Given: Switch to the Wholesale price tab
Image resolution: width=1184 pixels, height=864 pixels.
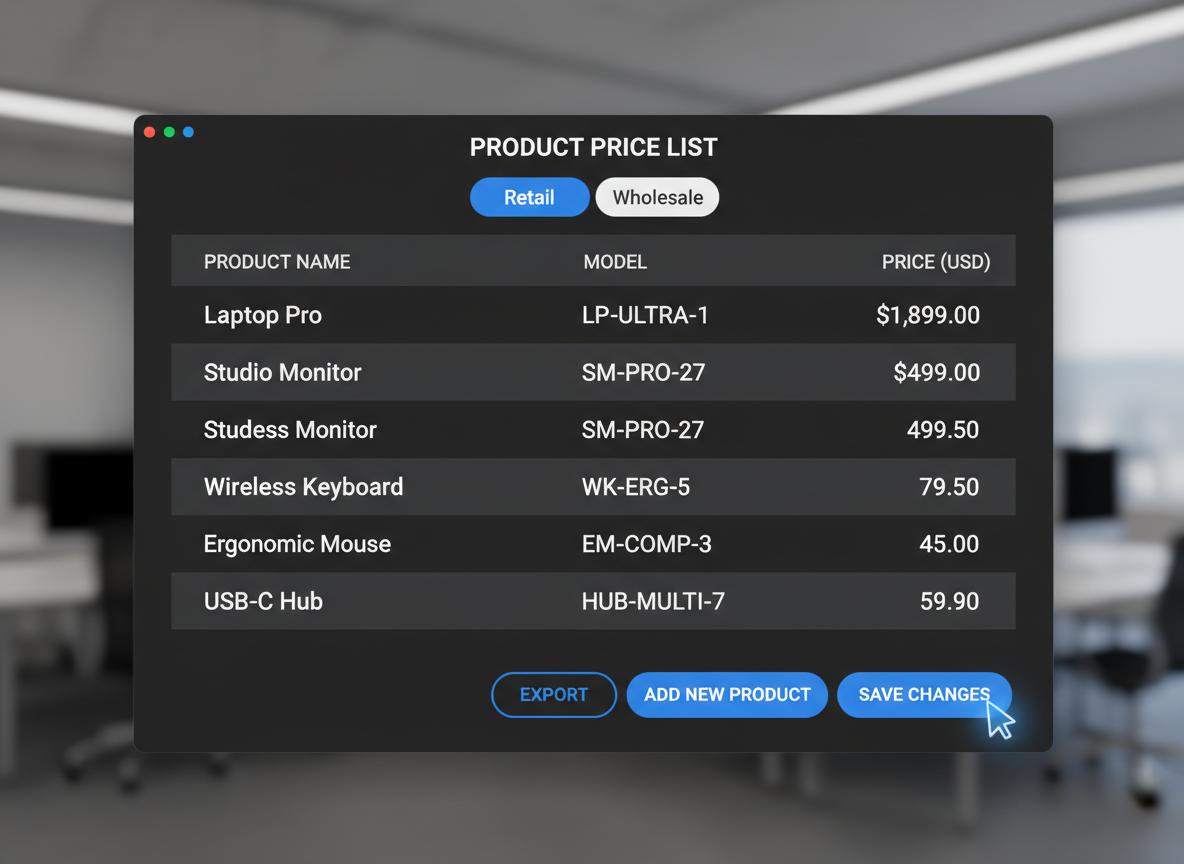Looking at the screenshot, I should pos(657,197).
